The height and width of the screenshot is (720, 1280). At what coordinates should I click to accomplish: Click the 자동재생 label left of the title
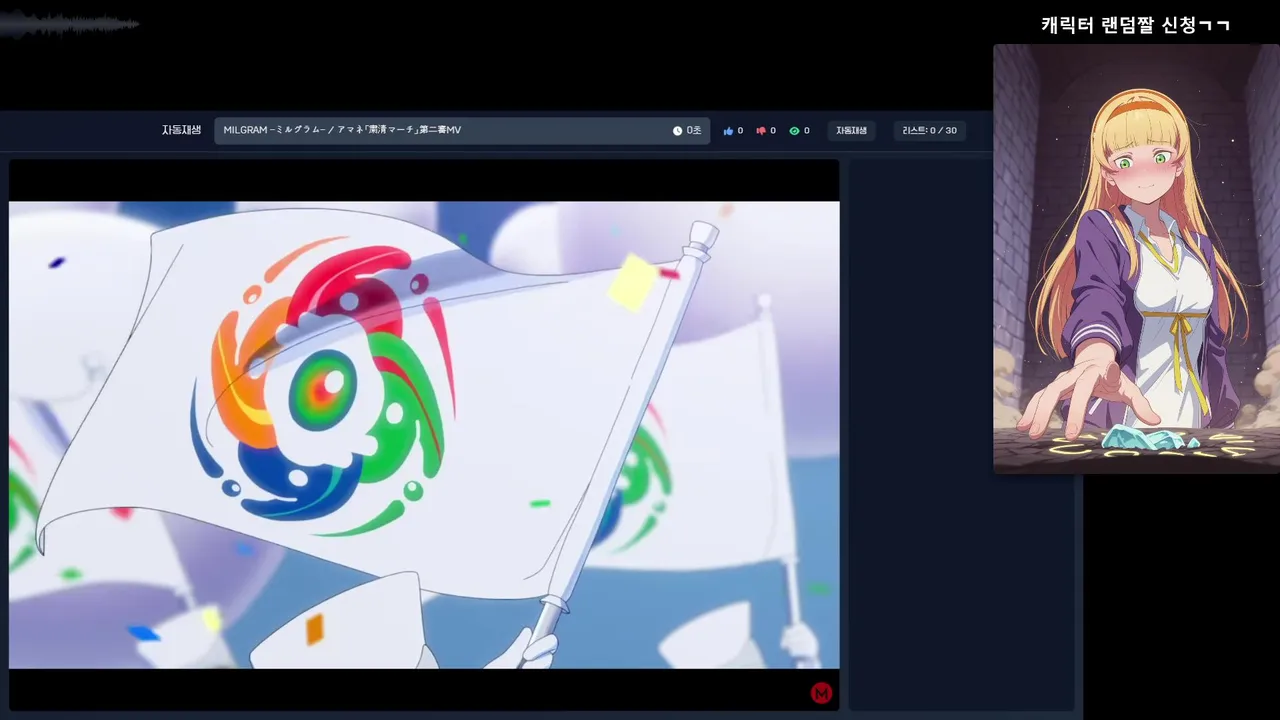tap(181, 130)
